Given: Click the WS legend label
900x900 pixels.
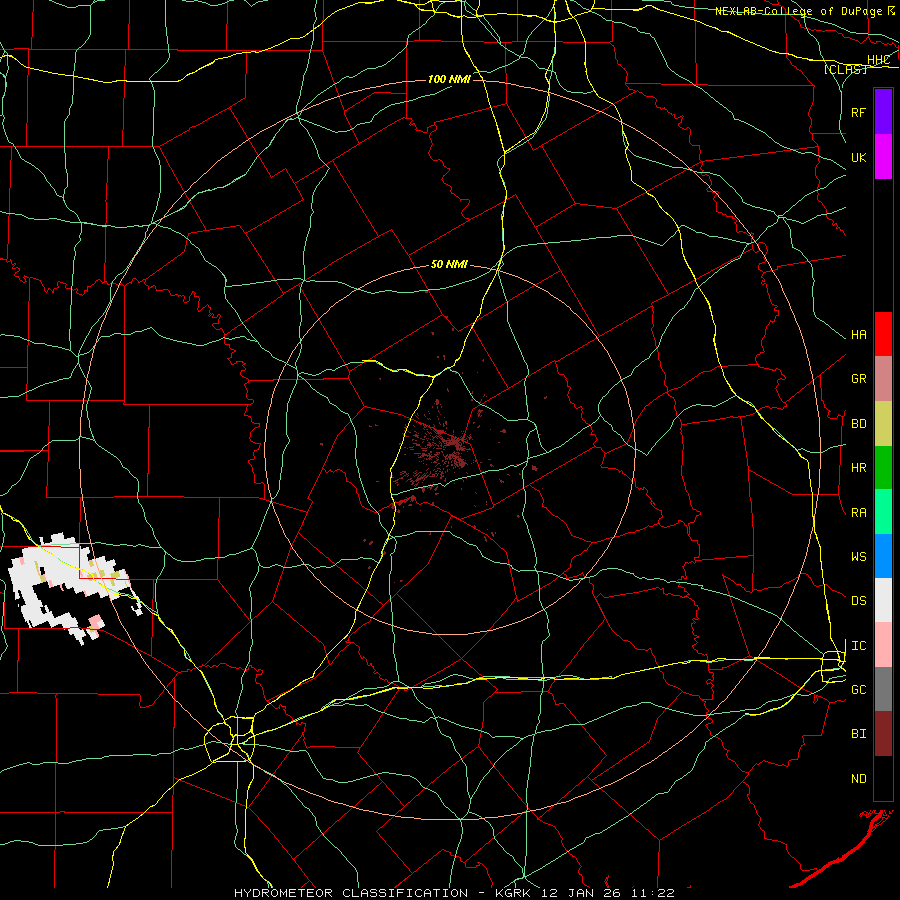Looking at the screenshot, I should click(x=858, y=556).
